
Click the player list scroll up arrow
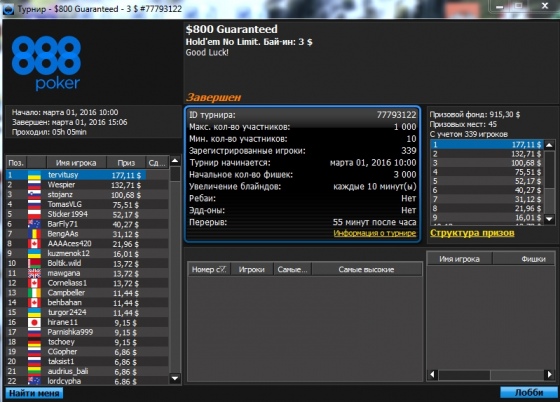click(x=175, y=161)
